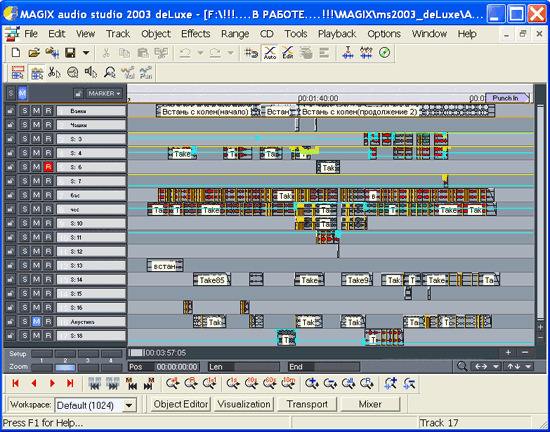The image size is (550, 432).
Task: Click the zoom 60s icon
Action: [269, 383]
